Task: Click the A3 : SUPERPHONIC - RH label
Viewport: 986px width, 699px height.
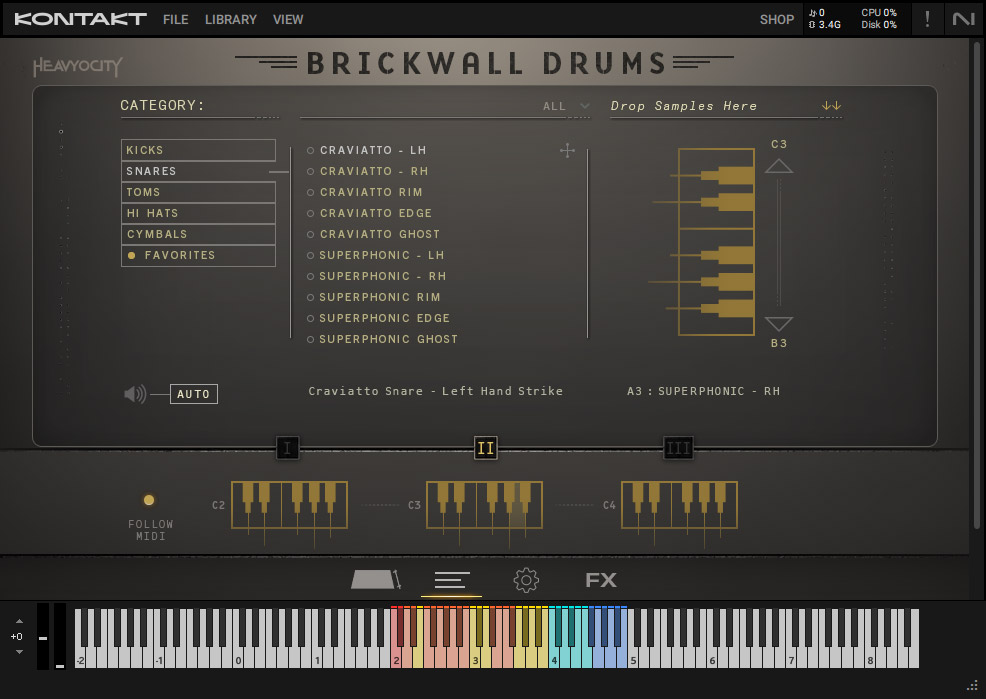Action: 703,392
